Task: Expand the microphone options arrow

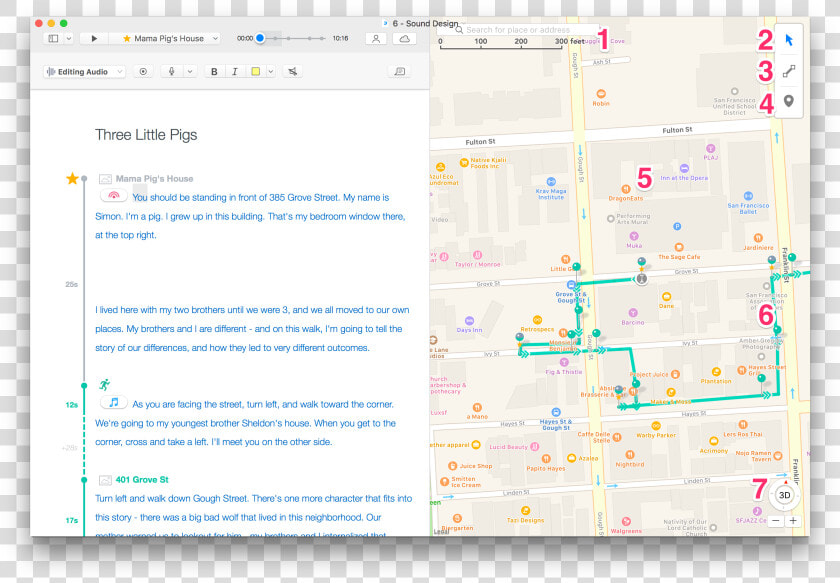Action: click(x=190, y=71)
